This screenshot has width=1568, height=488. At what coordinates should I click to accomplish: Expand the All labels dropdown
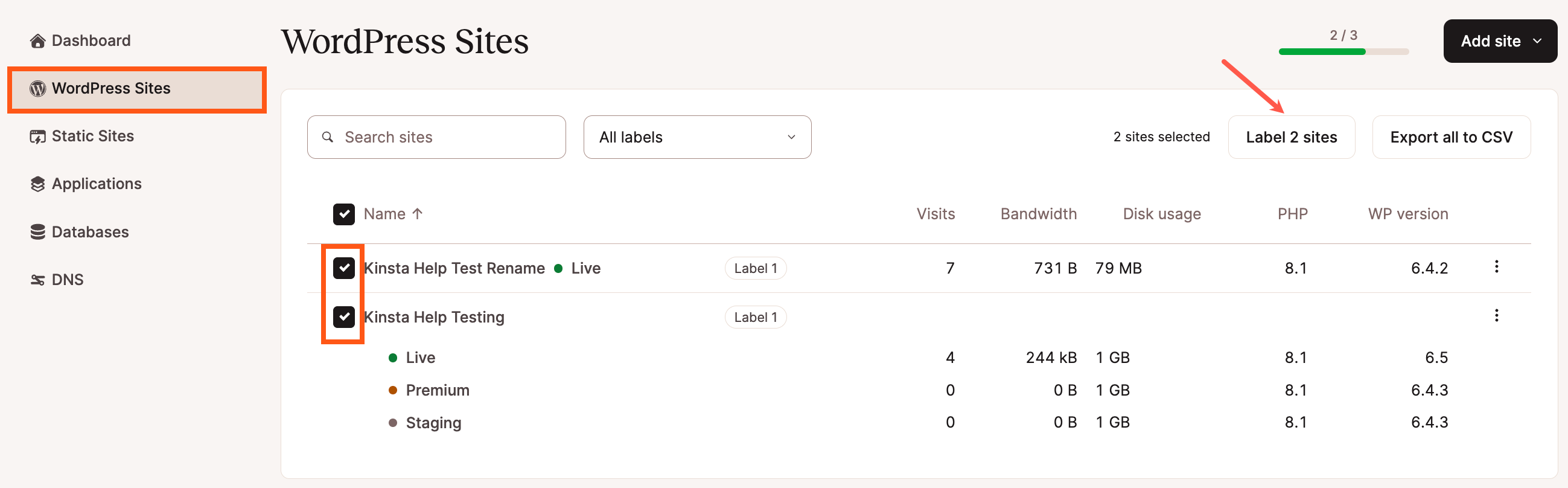[x=697, y=137]
